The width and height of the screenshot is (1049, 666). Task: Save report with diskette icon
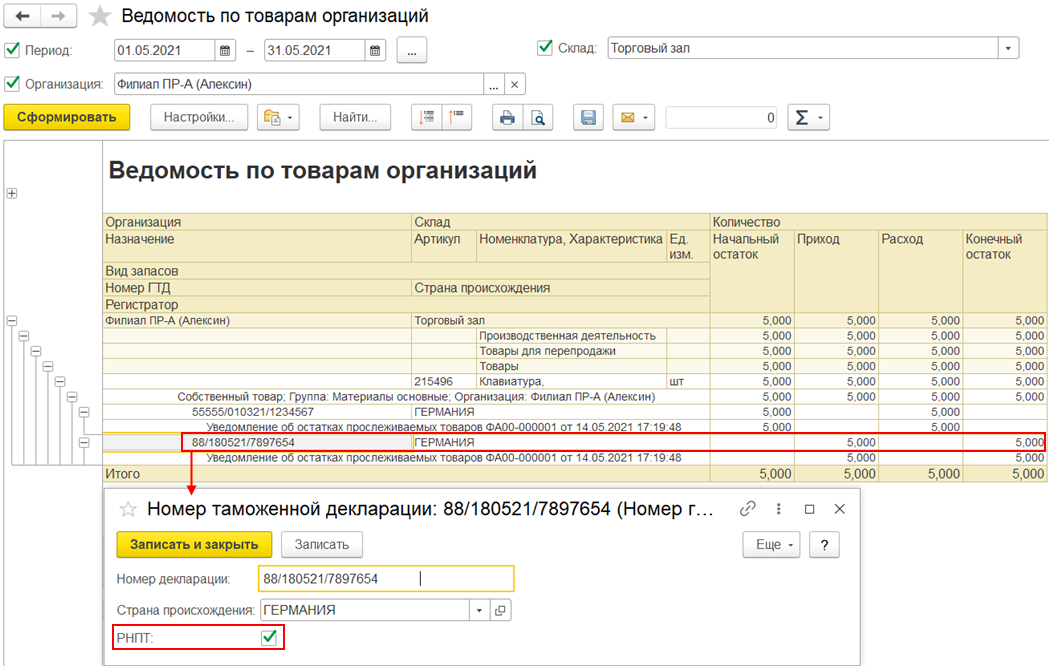(588, 118)
